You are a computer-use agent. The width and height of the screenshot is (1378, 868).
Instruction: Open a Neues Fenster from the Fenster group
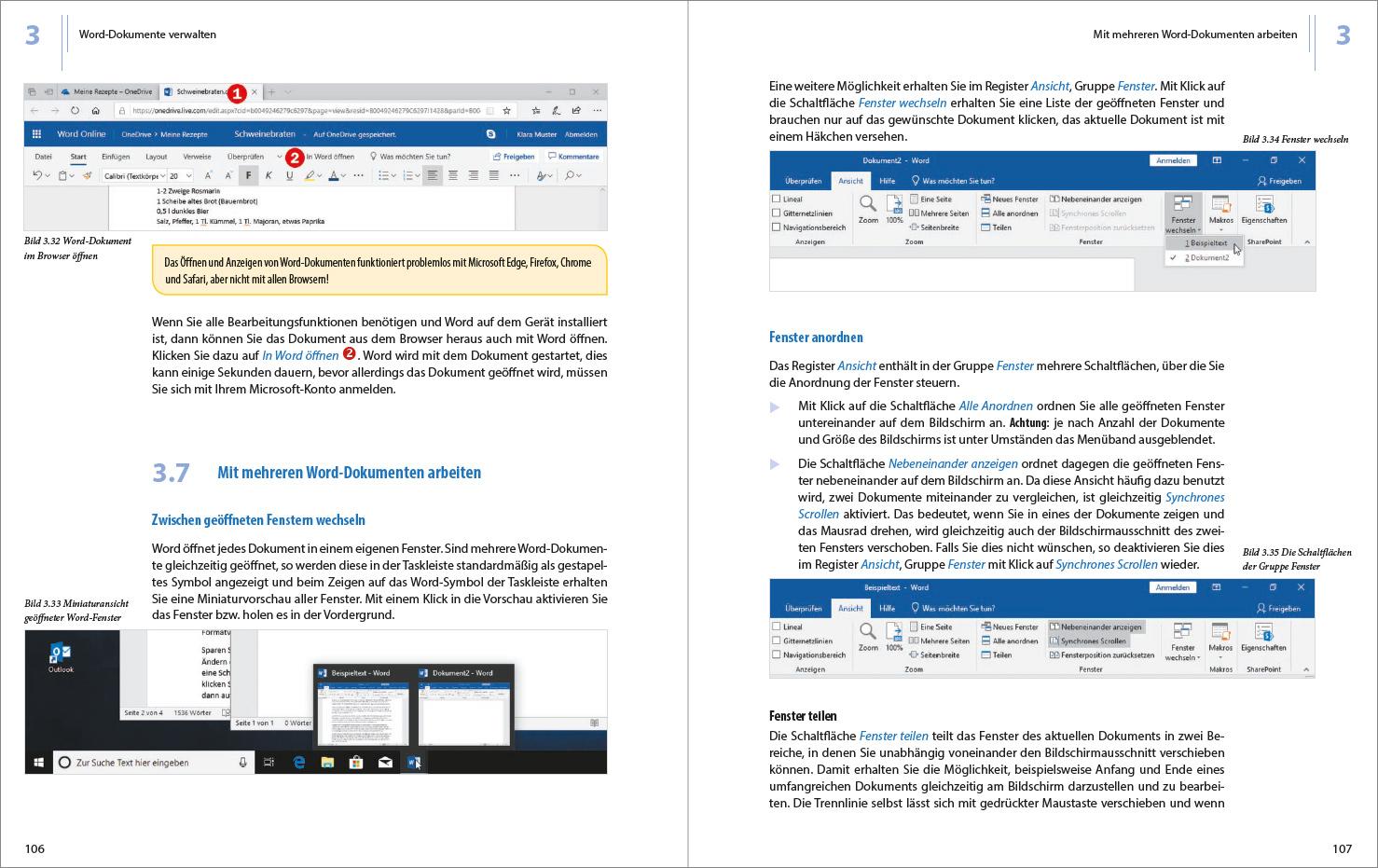(x=1011, y=198)
